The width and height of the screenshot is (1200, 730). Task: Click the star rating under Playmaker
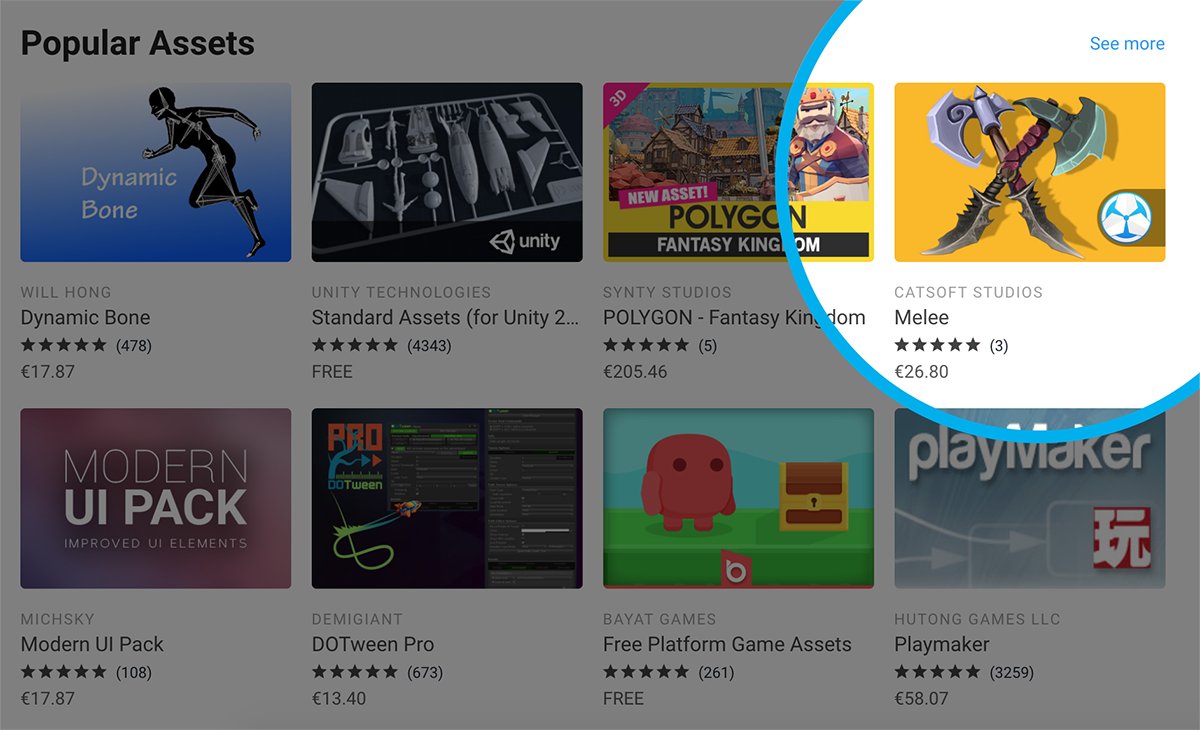click(937, 671)
